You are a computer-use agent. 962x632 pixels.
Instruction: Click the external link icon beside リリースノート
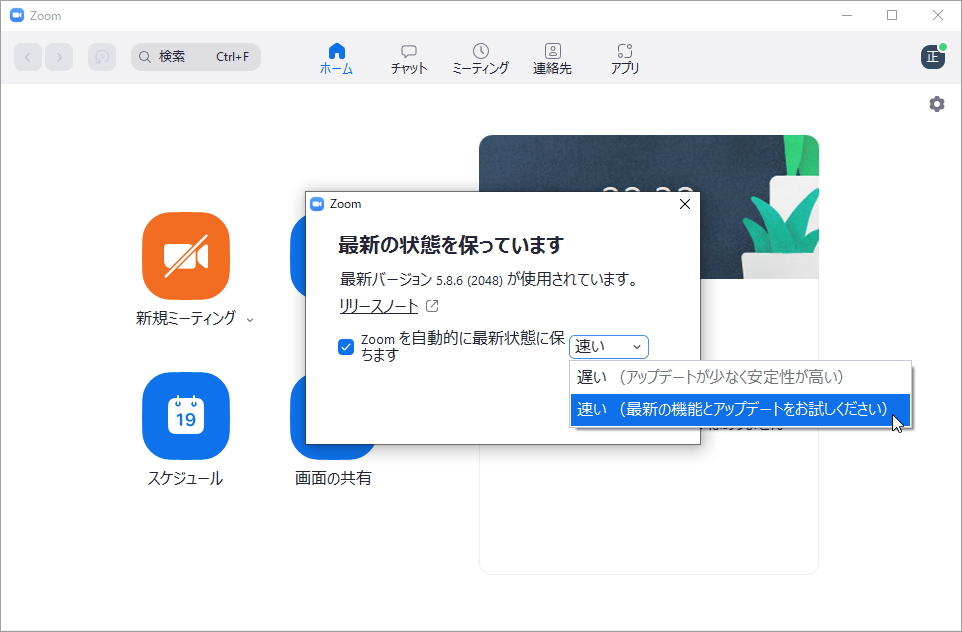(432, 306)
